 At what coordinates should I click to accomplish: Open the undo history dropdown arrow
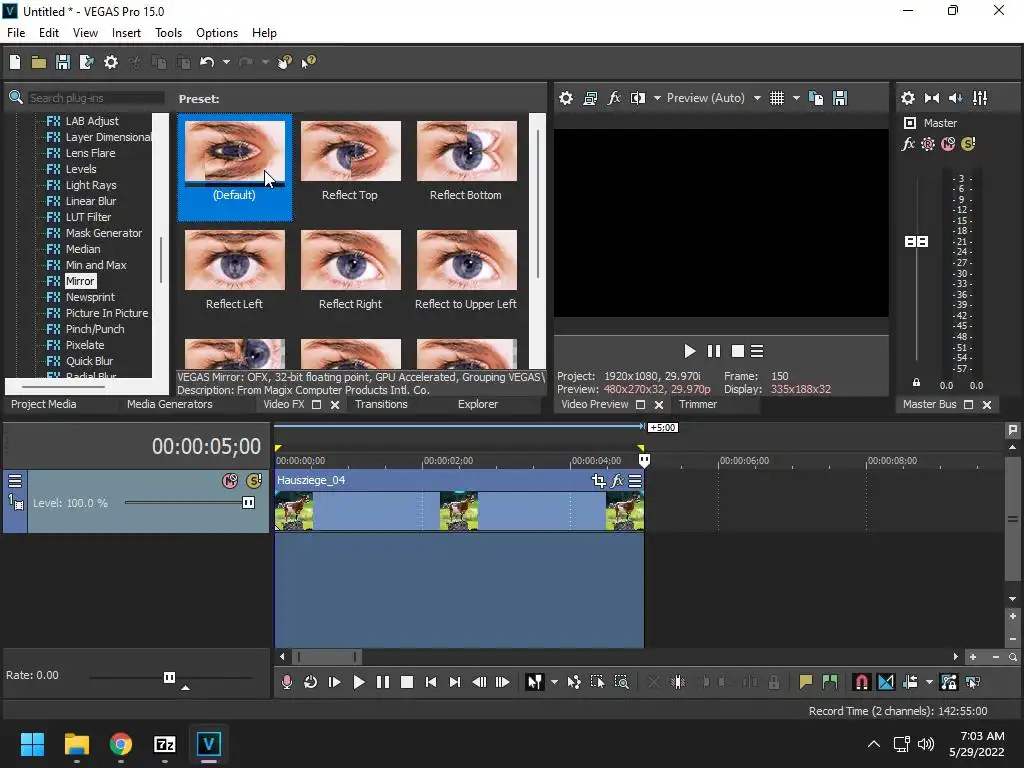(x=226, y=62)
